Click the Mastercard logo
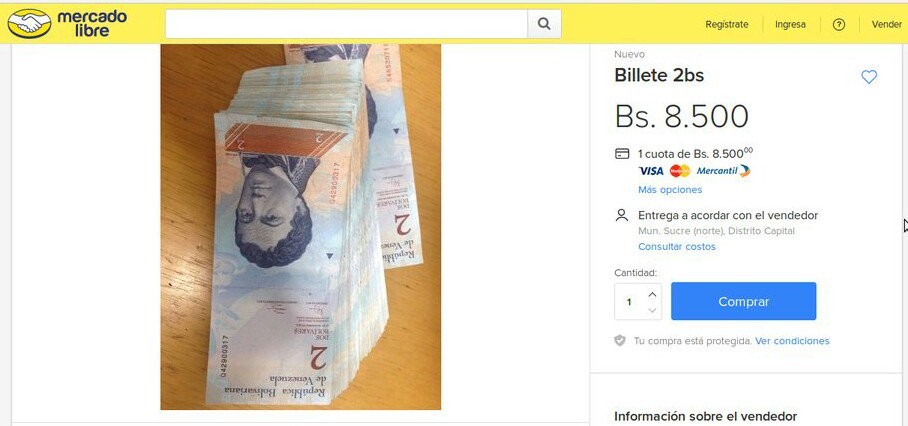Screen dimensions: 908x426 (x=680, y=171)
